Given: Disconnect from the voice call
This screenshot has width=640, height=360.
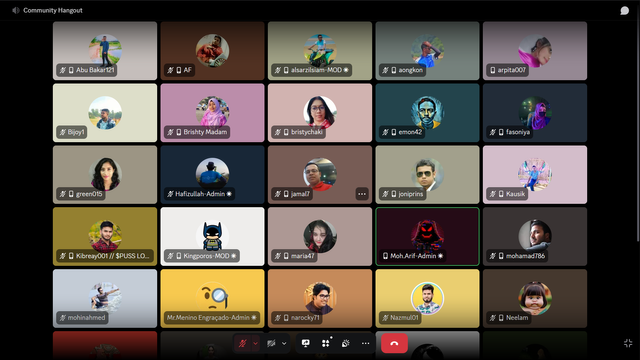Looking at the screenshot, I should pyautogui.click(x=394, y=343).
